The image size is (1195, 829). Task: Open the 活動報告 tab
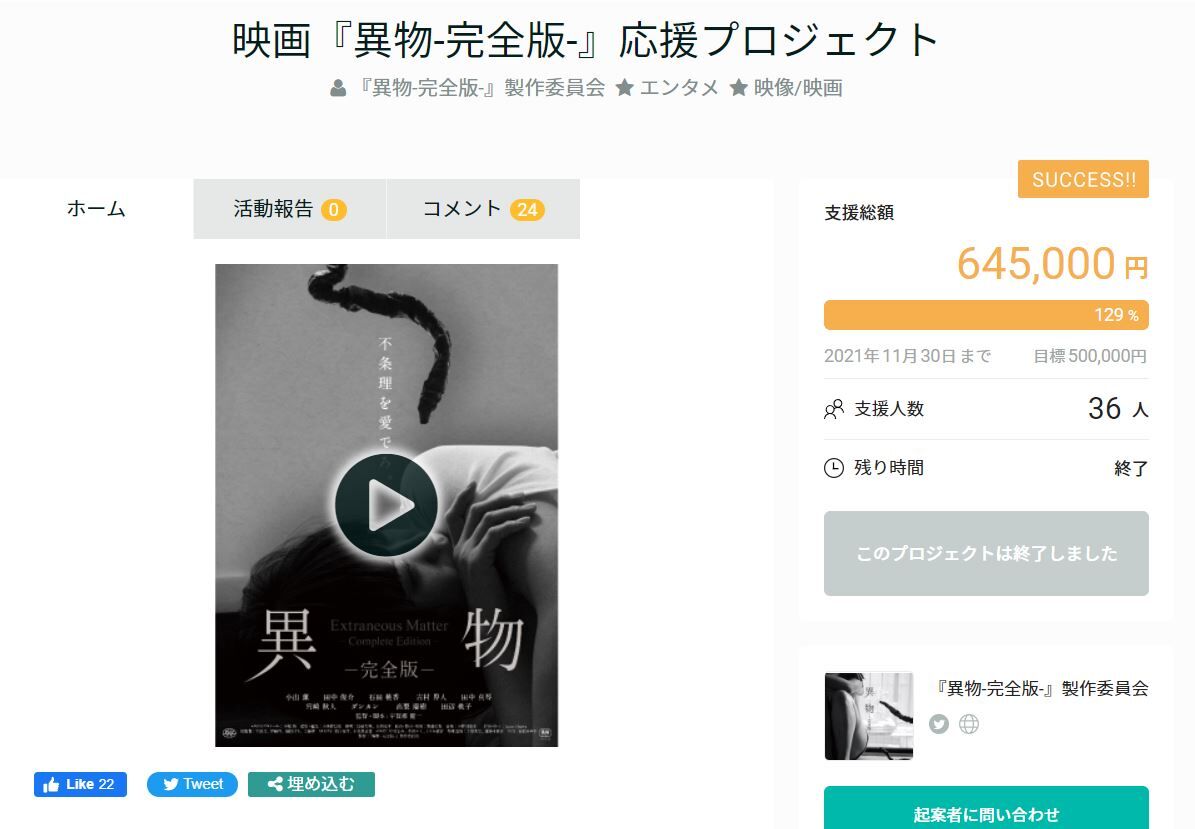pos(290,209)
